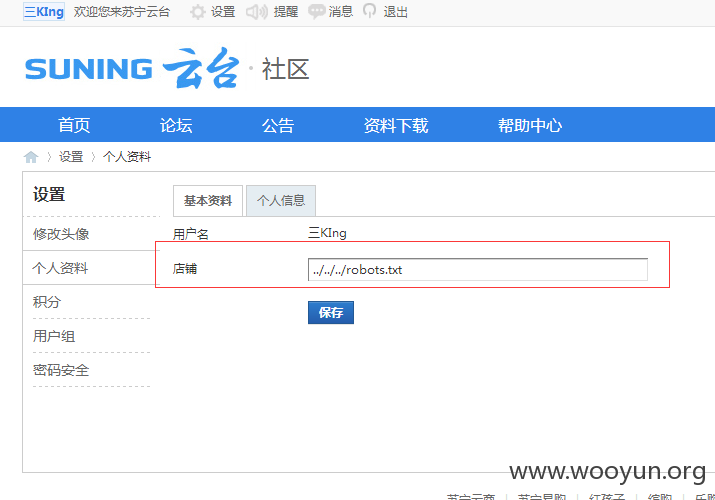Screen dimensions: 715x500
Task: Select 积分 in settings sidebar
Action: 47,302
